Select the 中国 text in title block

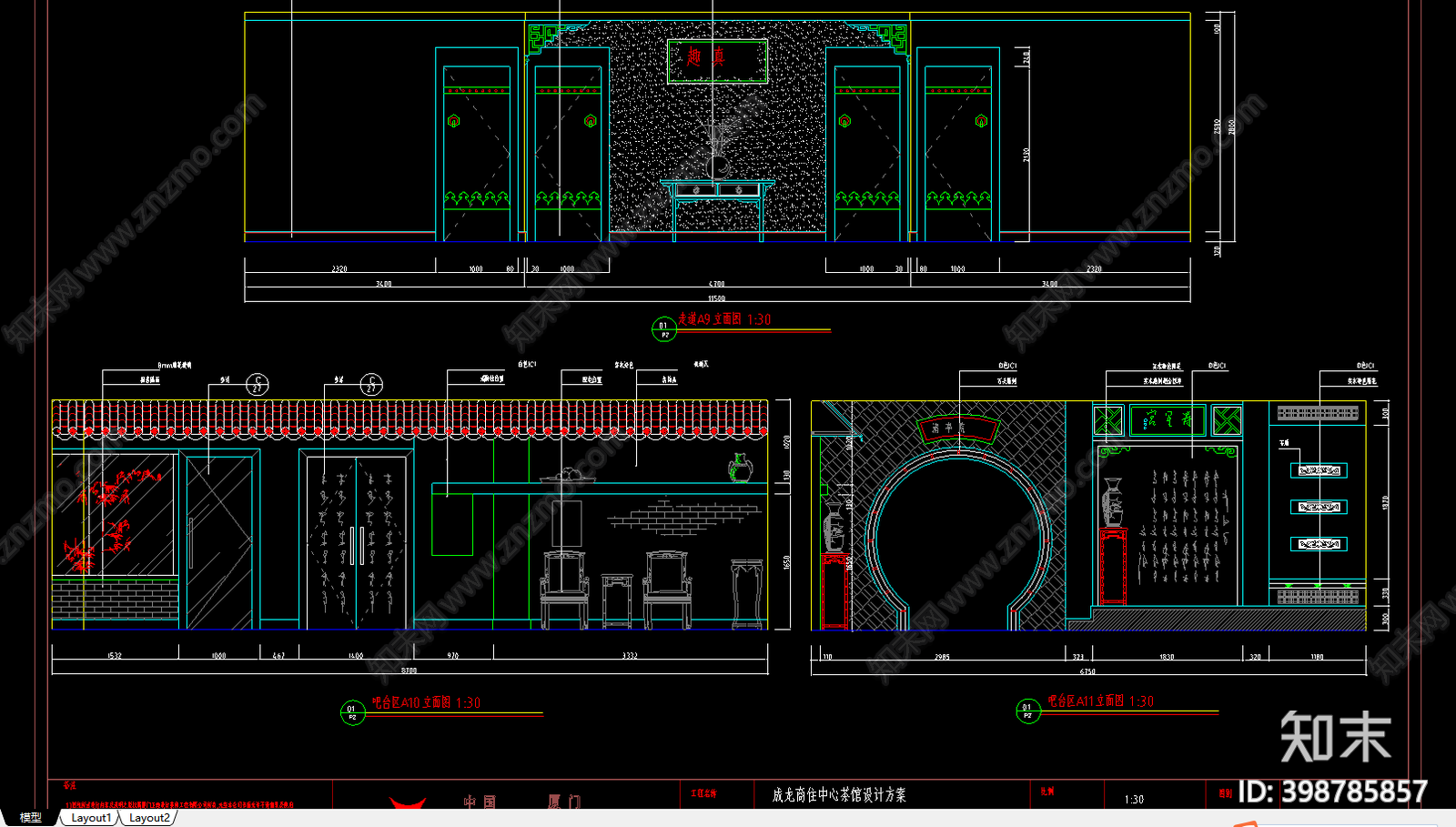point(480,802)
